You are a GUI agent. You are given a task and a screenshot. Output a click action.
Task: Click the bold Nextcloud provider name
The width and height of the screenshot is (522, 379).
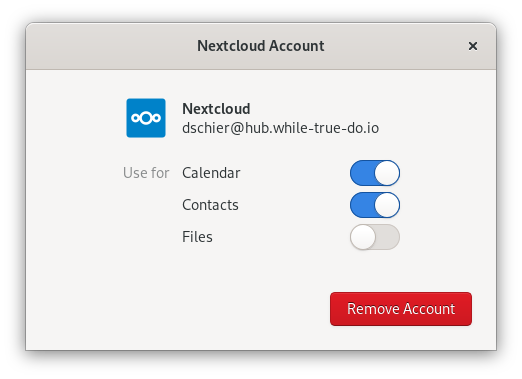[216, 109]
